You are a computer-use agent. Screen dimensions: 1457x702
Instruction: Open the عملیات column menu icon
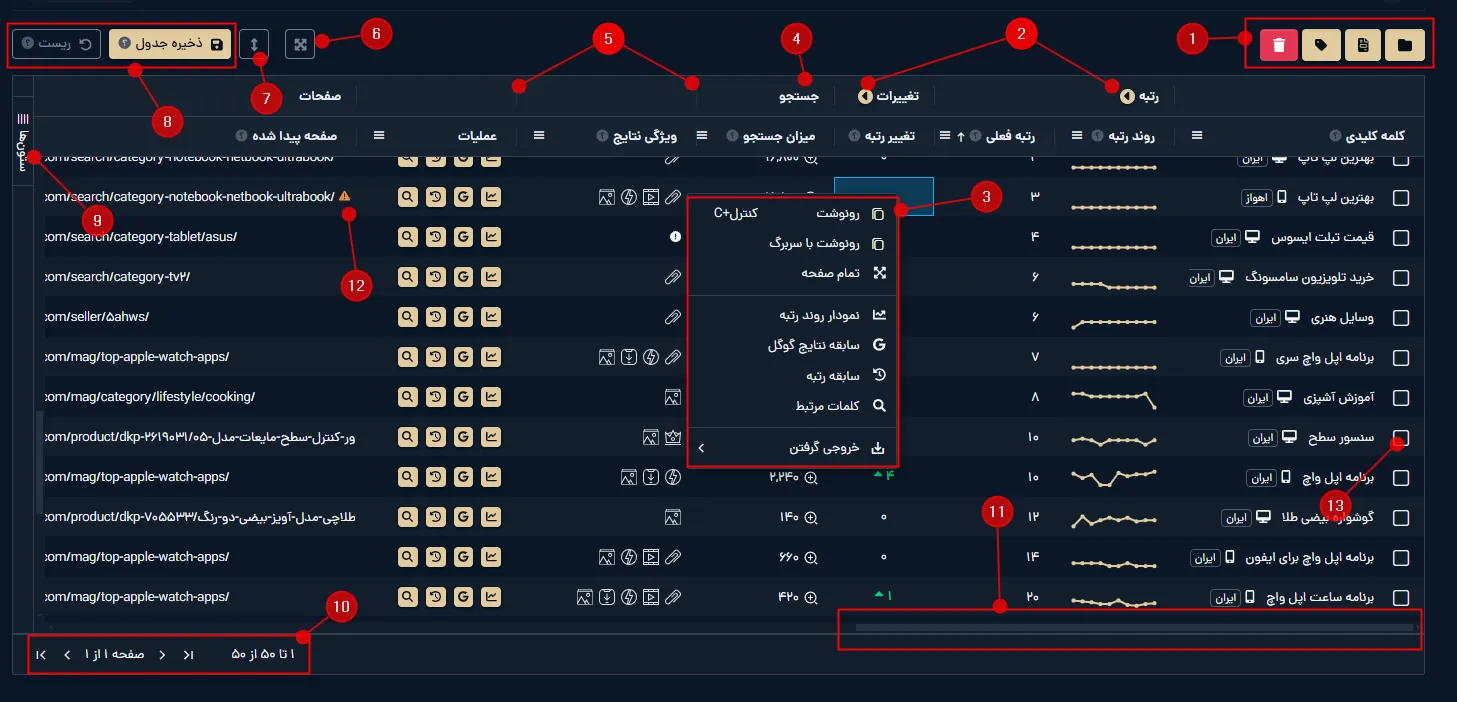tap(379, 136)
